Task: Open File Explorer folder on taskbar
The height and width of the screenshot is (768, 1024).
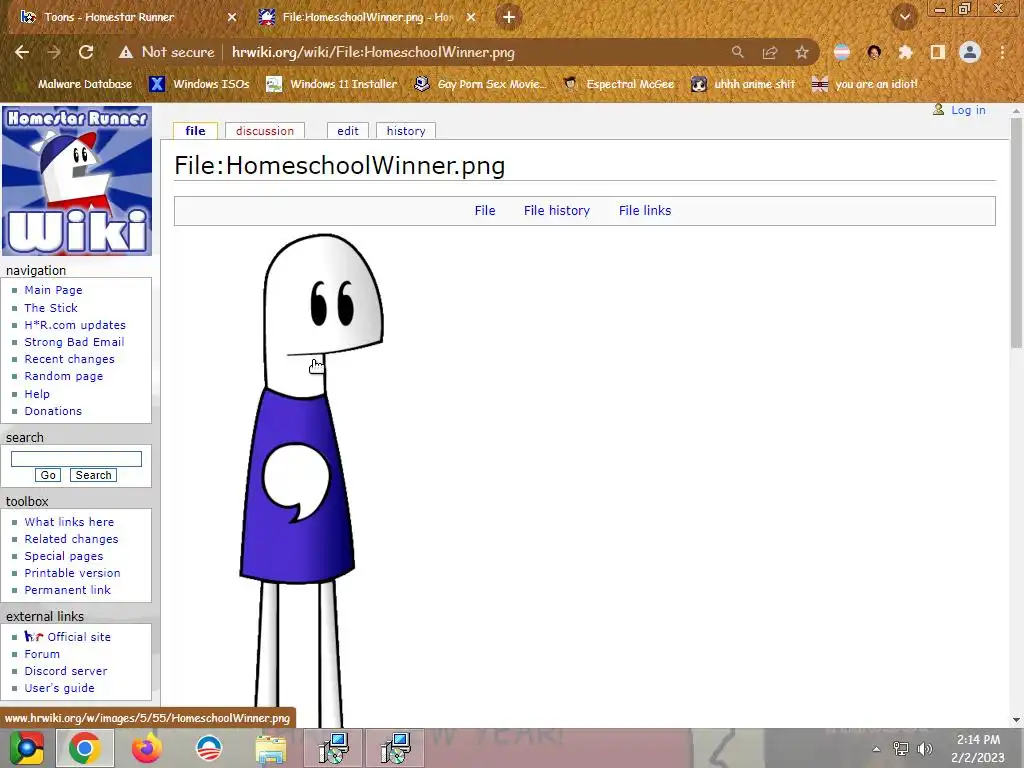Action: coord(270,748)
